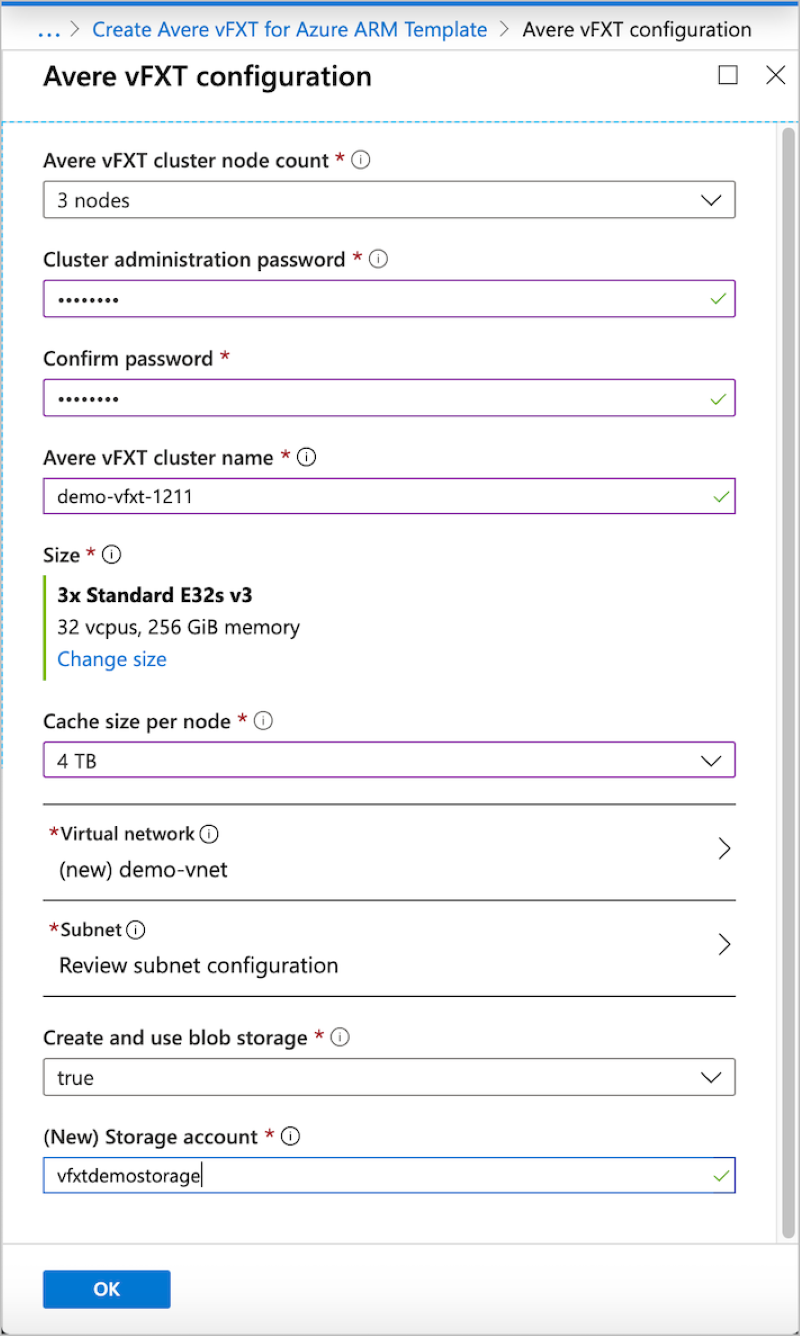Click the Avere vFXT configuration breadcrumb text
Screen dimensions: 800x1336
[x=637, y=30]
